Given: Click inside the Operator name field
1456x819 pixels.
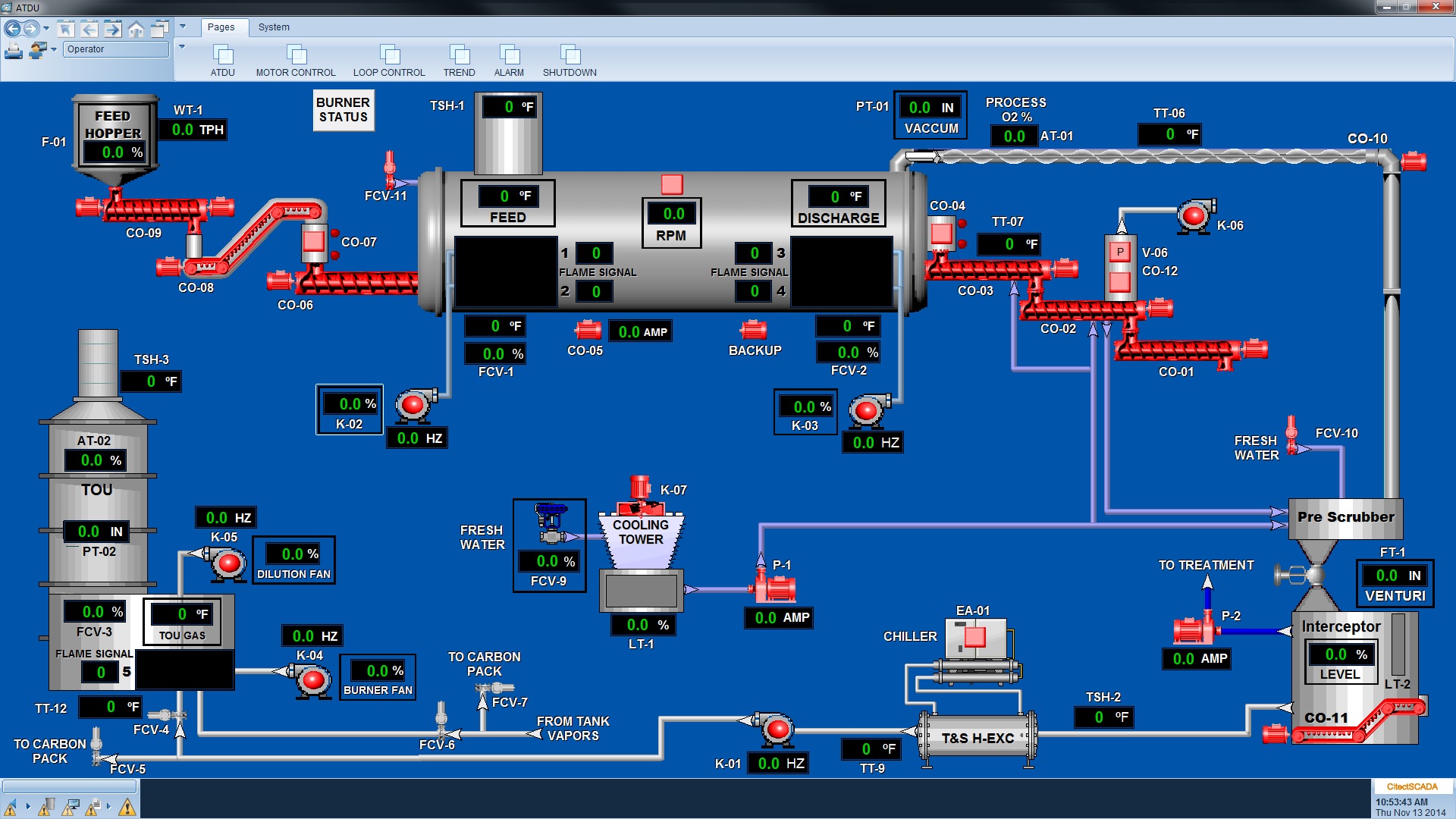Looking at the screenshot, I should [115, 49].
